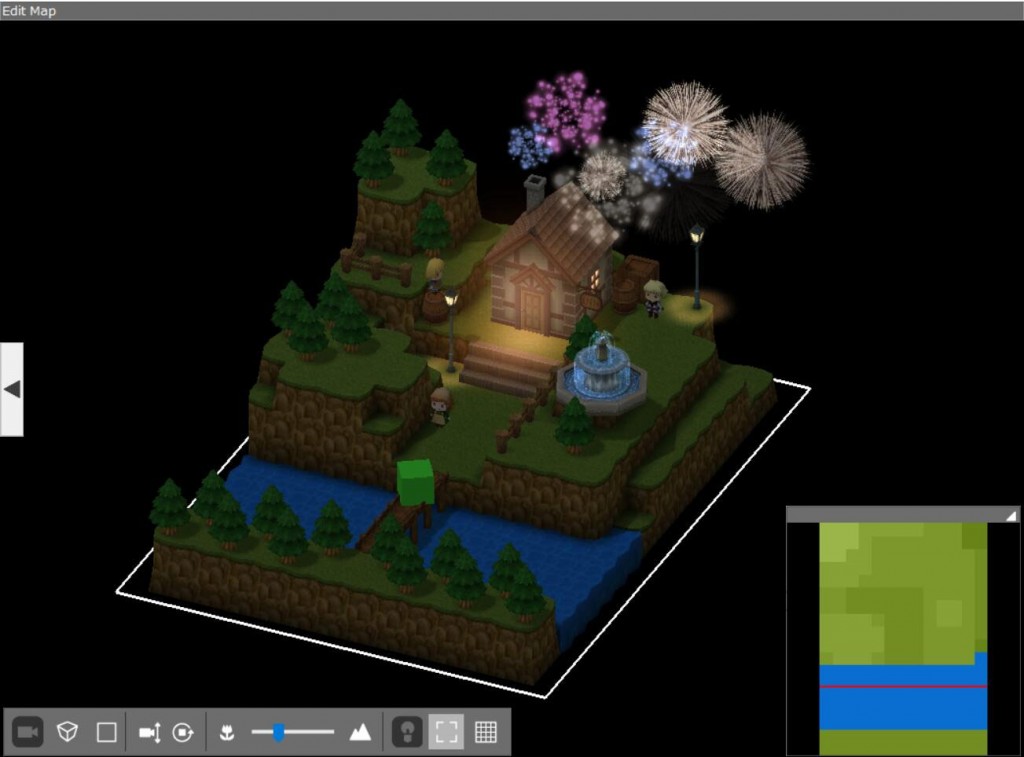This screenshot has height=757, width=1024.
Task: Click the flower close-up zoom icon
Action: tap(227, 732)
